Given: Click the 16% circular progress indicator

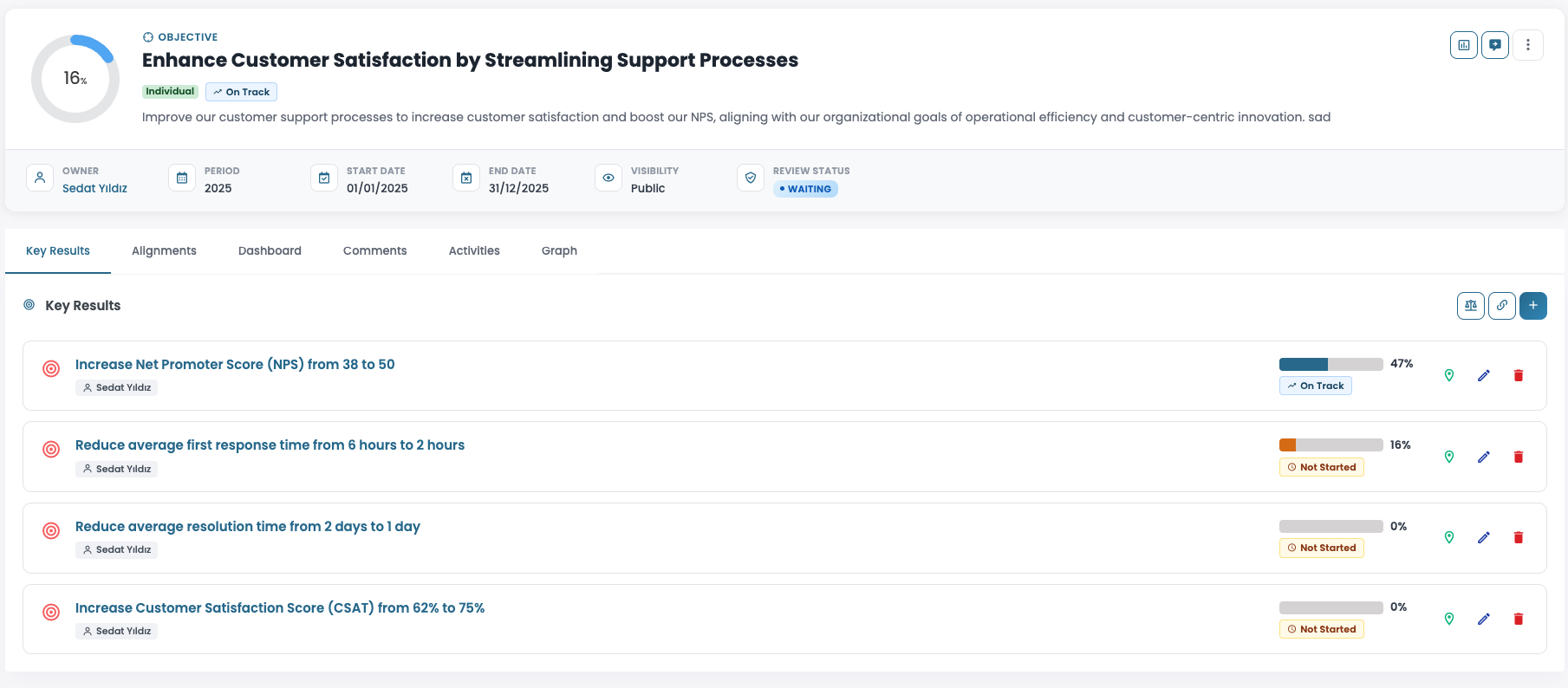Looking at the screenshot, I should 75,79.
